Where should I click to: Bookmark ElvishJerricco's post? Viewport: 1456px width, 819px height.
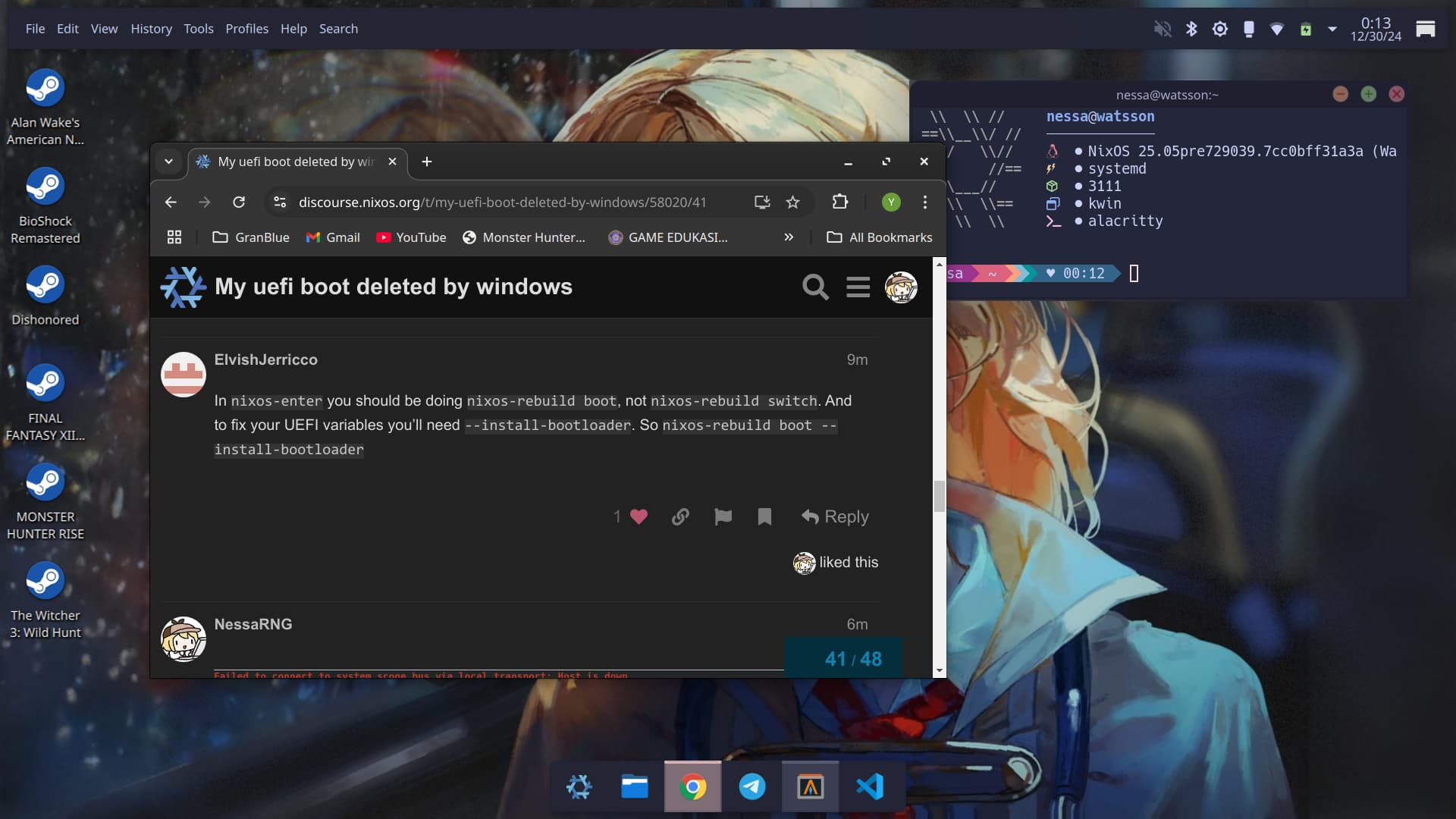coord(764,517)
